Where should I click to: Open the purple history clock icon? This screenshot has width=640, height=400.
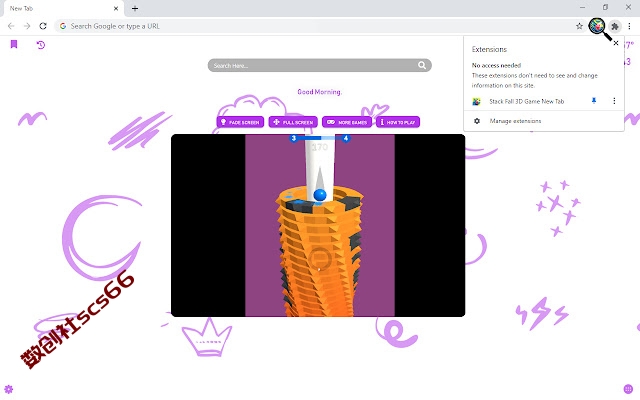click(x=40, y=44)
